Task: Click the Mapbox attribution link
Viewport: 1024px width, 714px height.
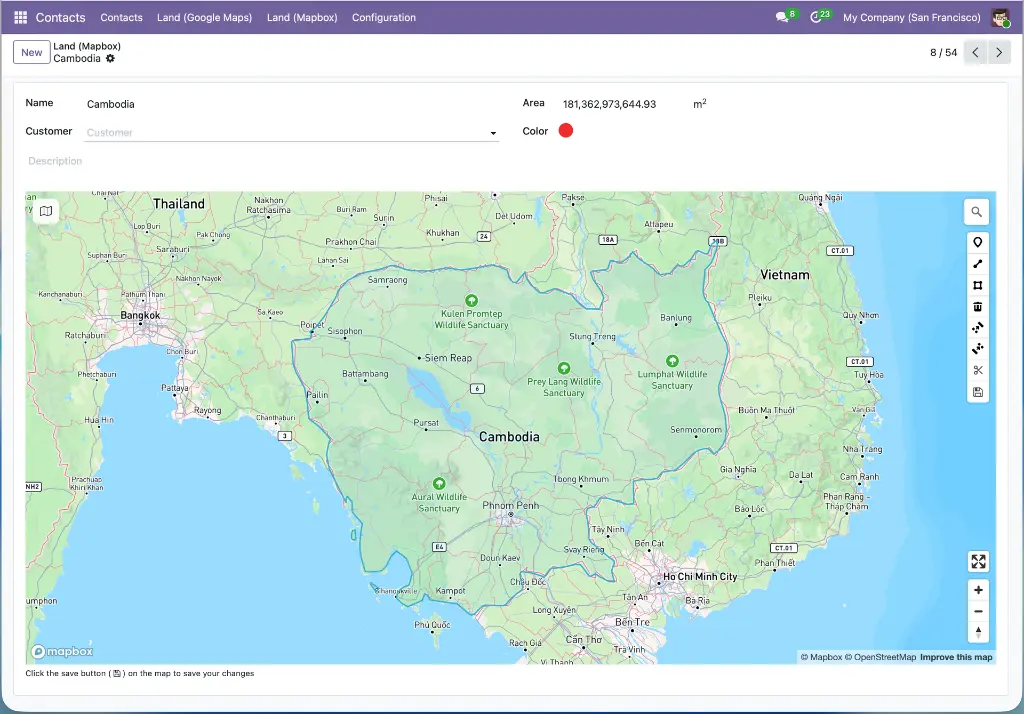Action: 822,657
